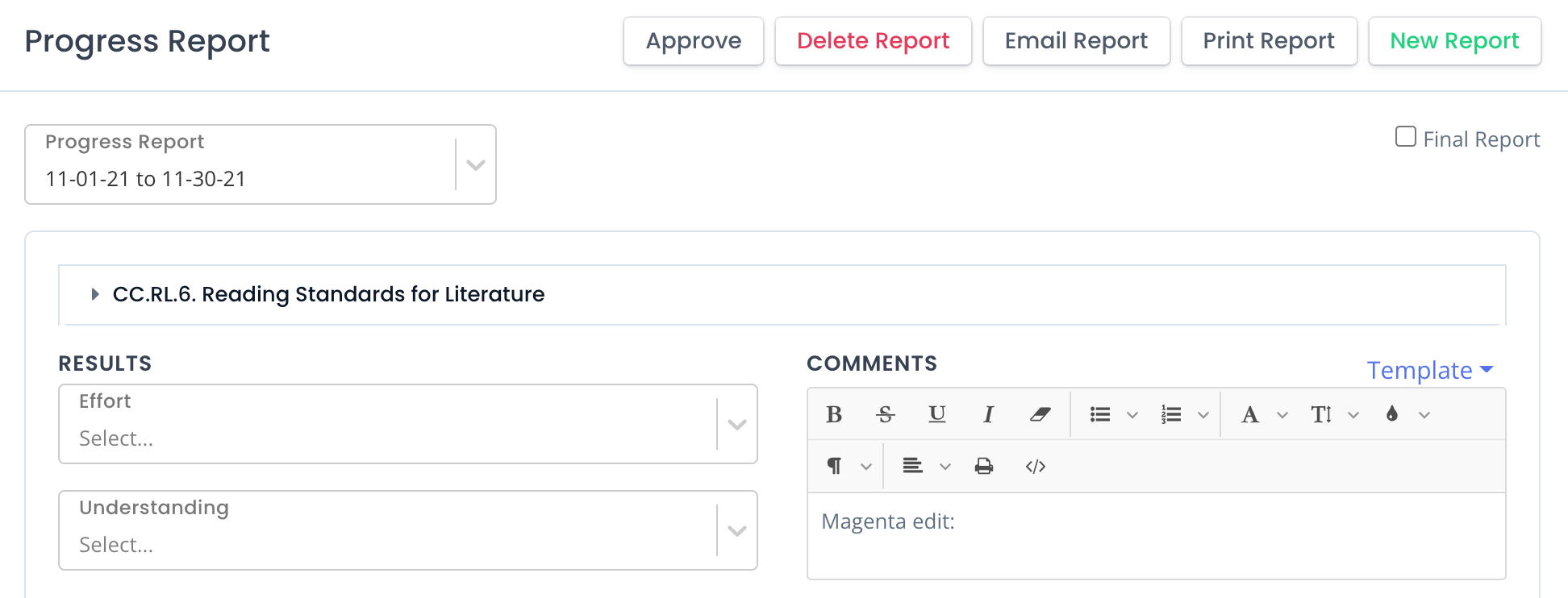Print the comment using printer icon

984,466
